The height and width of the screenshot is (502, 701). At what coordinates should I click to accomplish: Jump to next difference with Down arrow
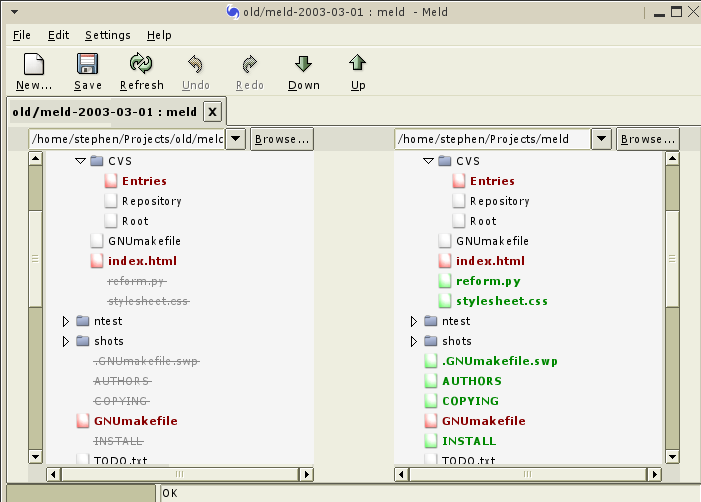coord(304,63)
